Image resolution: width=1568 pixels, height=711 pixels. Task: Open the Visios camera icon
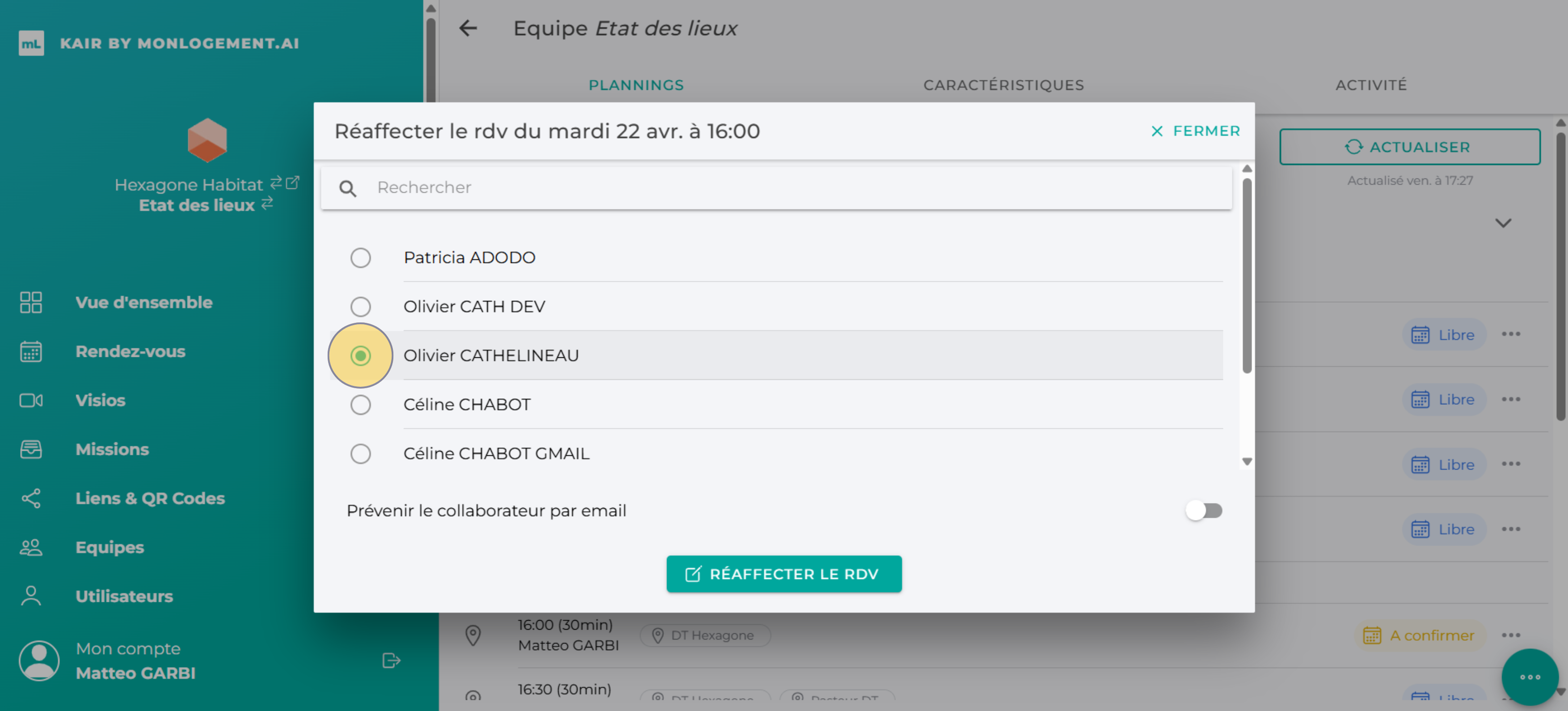tap(30, 400)
